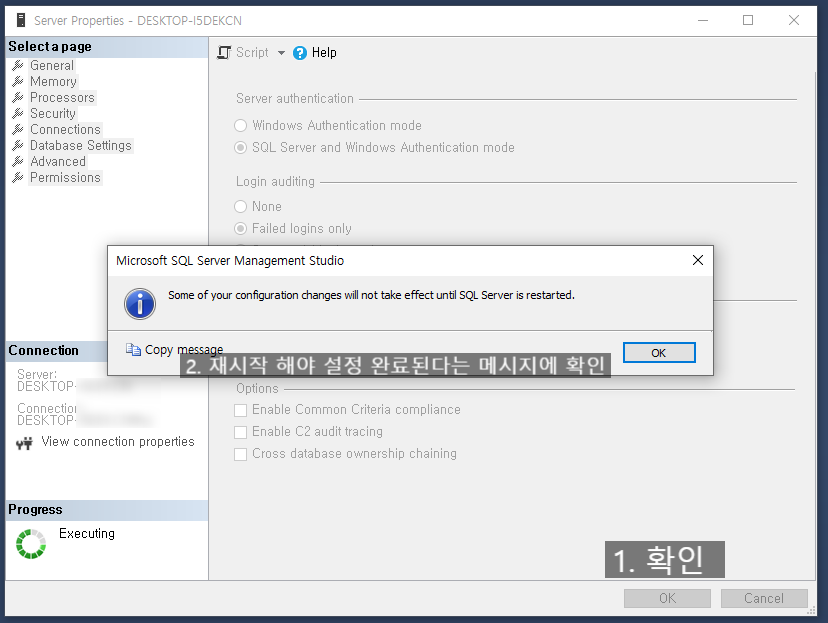Open the General page
This screenshot has height=623, width=828.
point(52,65)
